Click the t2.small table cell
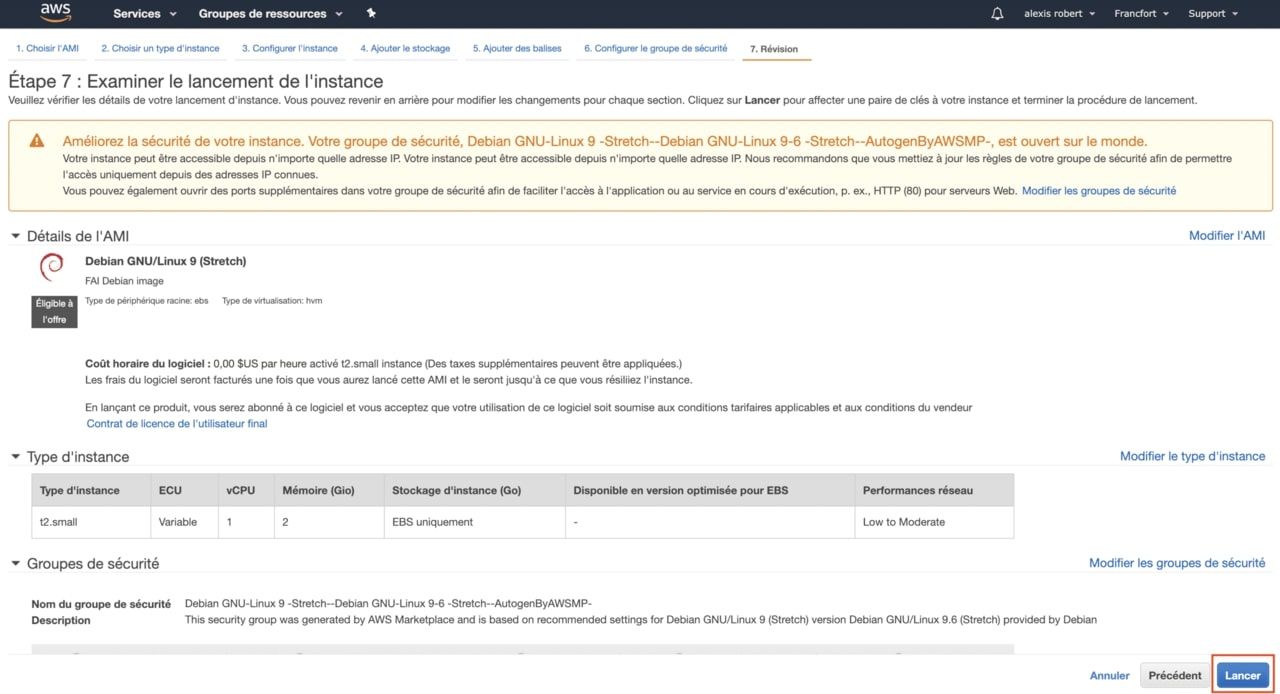 point(91,522)
